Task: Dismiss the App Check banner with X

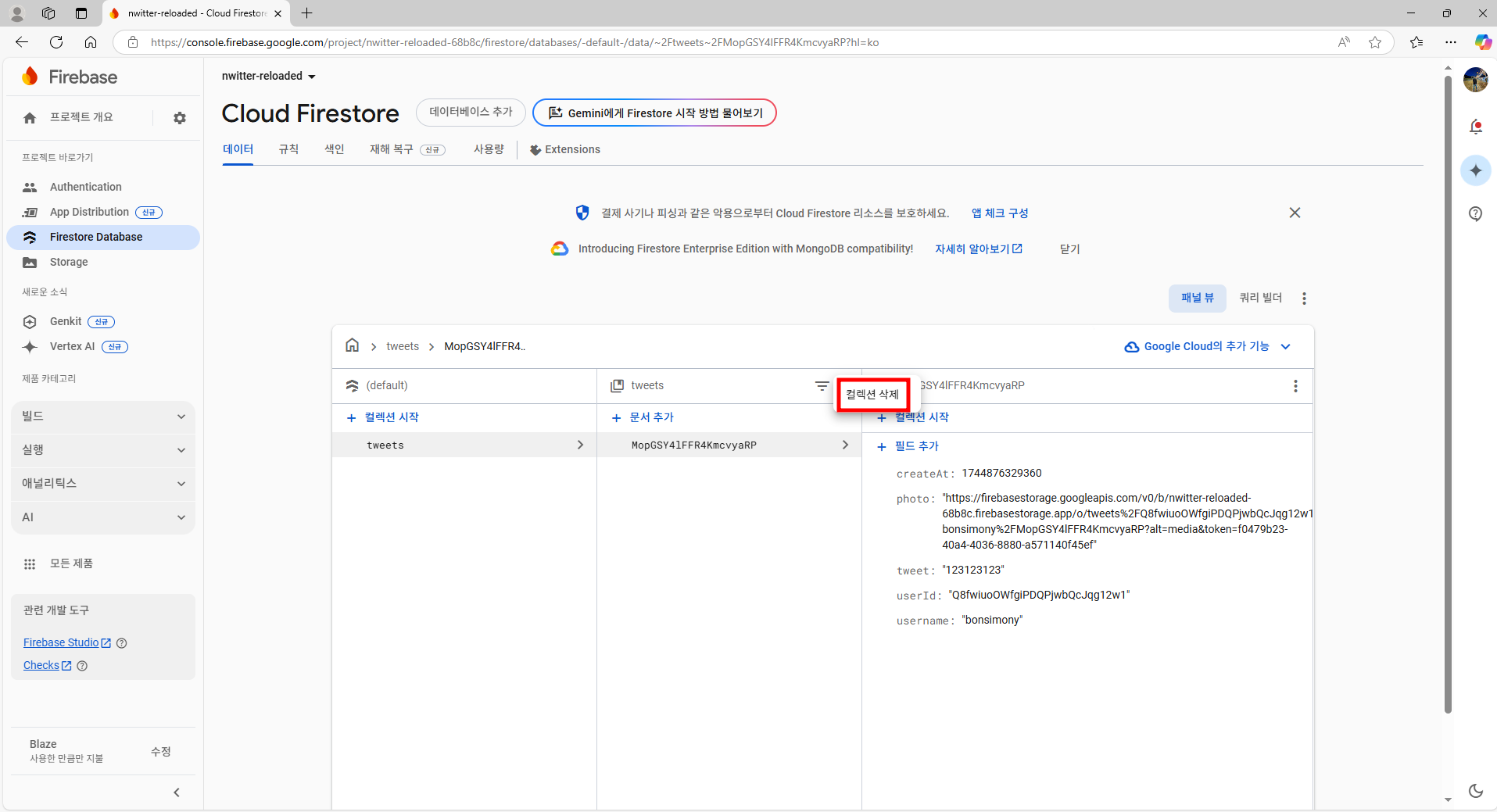Action: (1295, 213)
